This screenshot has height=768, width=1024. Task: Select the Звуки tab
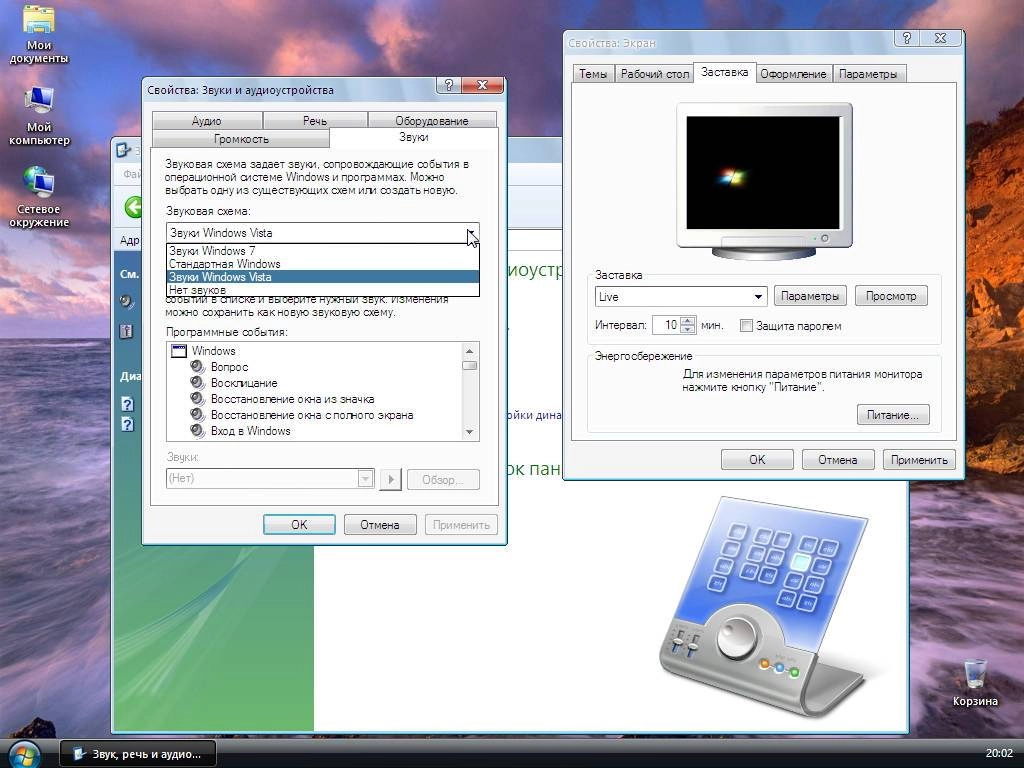click(414, 137)
